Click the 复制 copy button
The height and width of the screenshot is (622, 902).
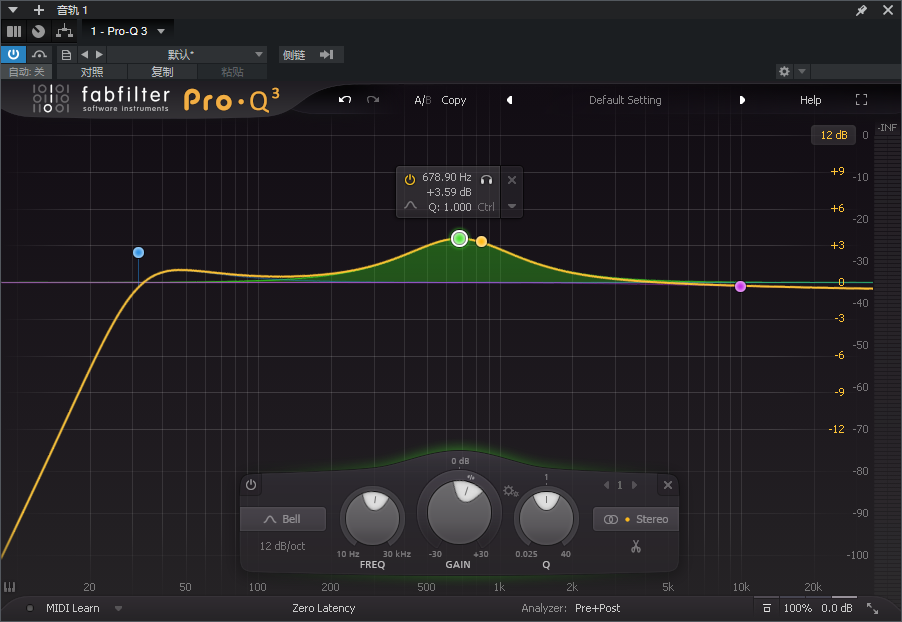(162, 72)
